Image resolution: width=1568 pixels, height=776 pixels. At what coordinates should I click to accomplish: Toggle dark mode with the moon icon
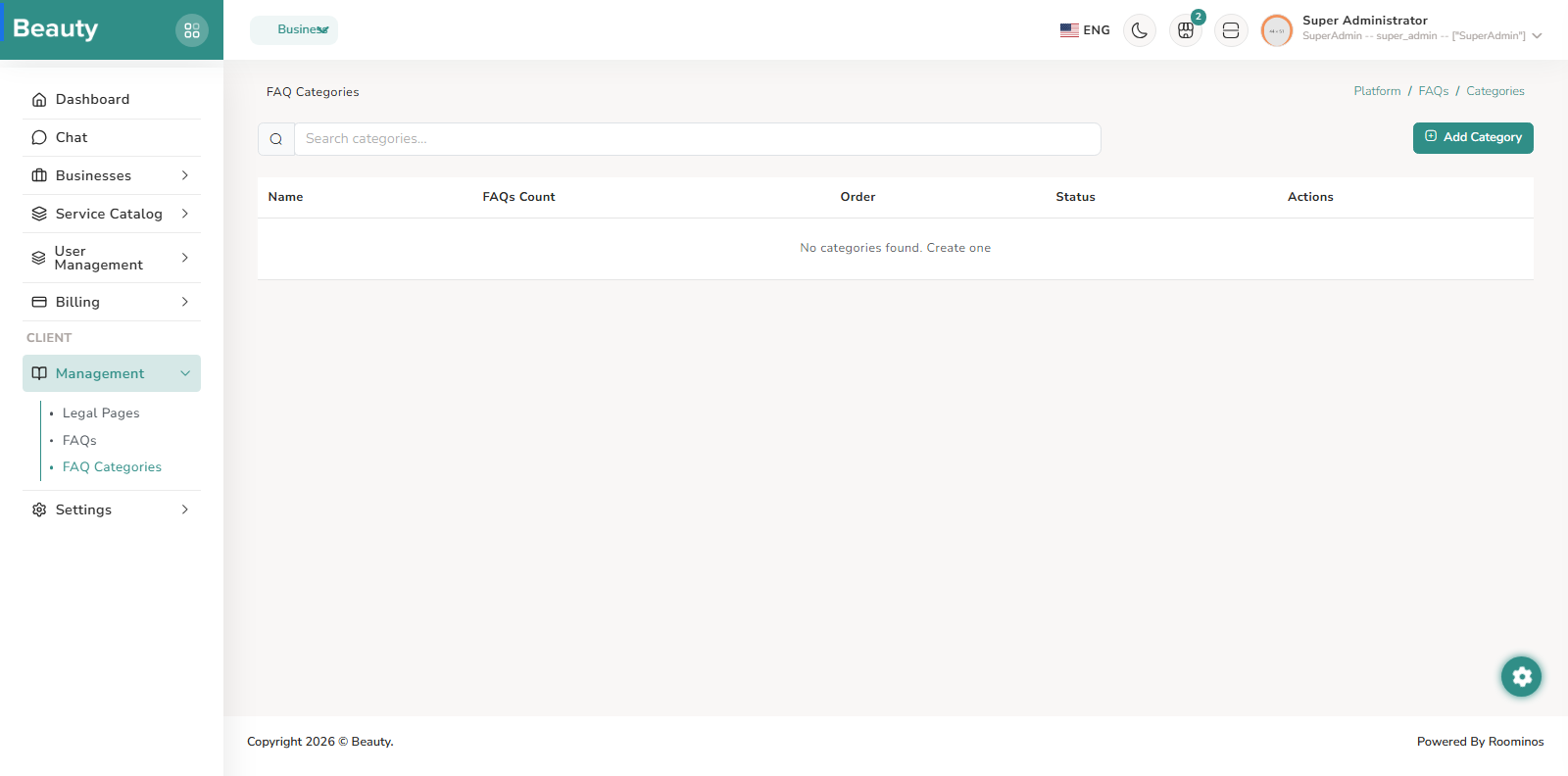tap(1139, 30)
